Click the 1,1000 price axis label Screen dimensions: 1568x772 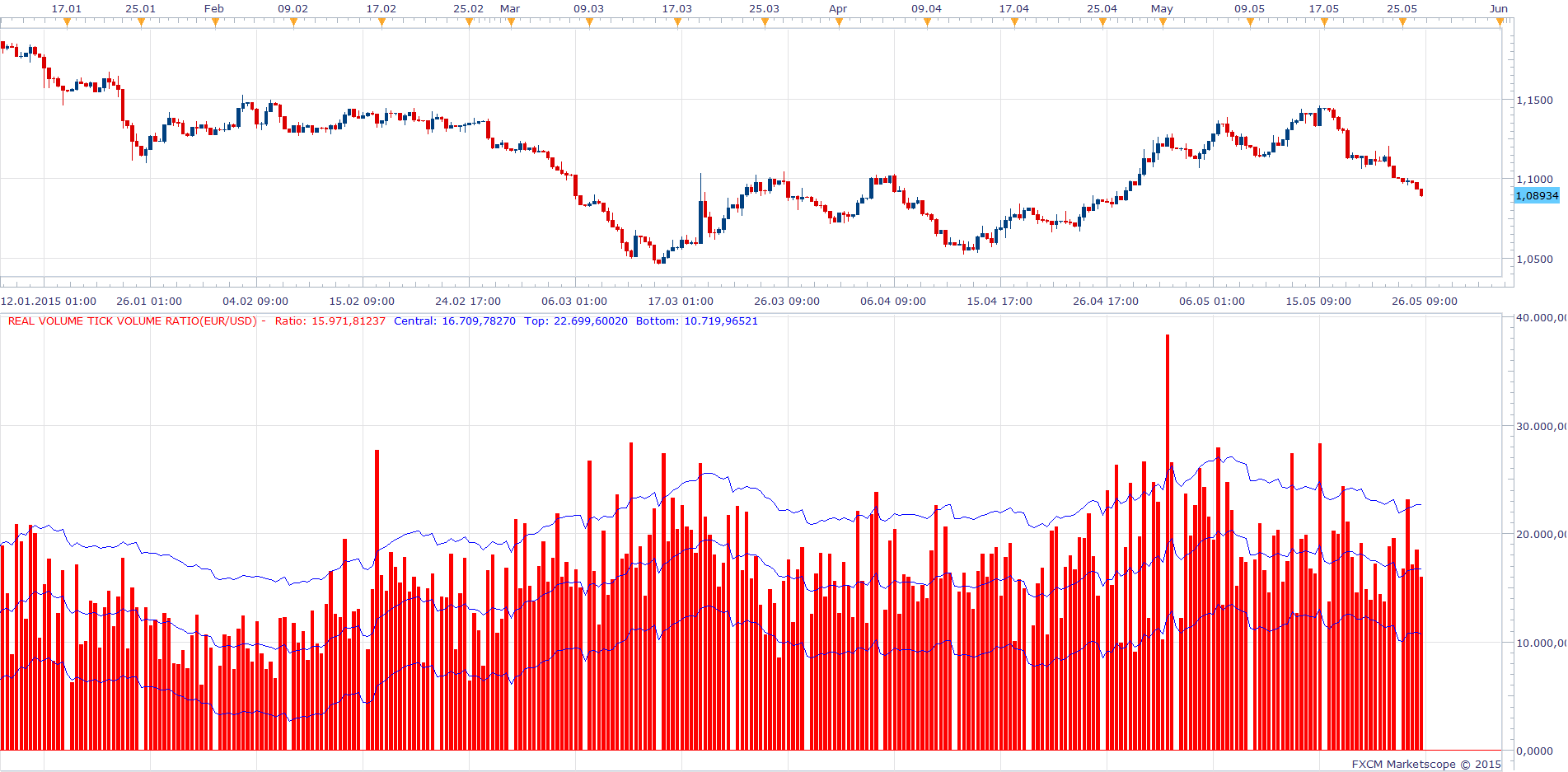pyautogui.click(x=1534, y=179)
